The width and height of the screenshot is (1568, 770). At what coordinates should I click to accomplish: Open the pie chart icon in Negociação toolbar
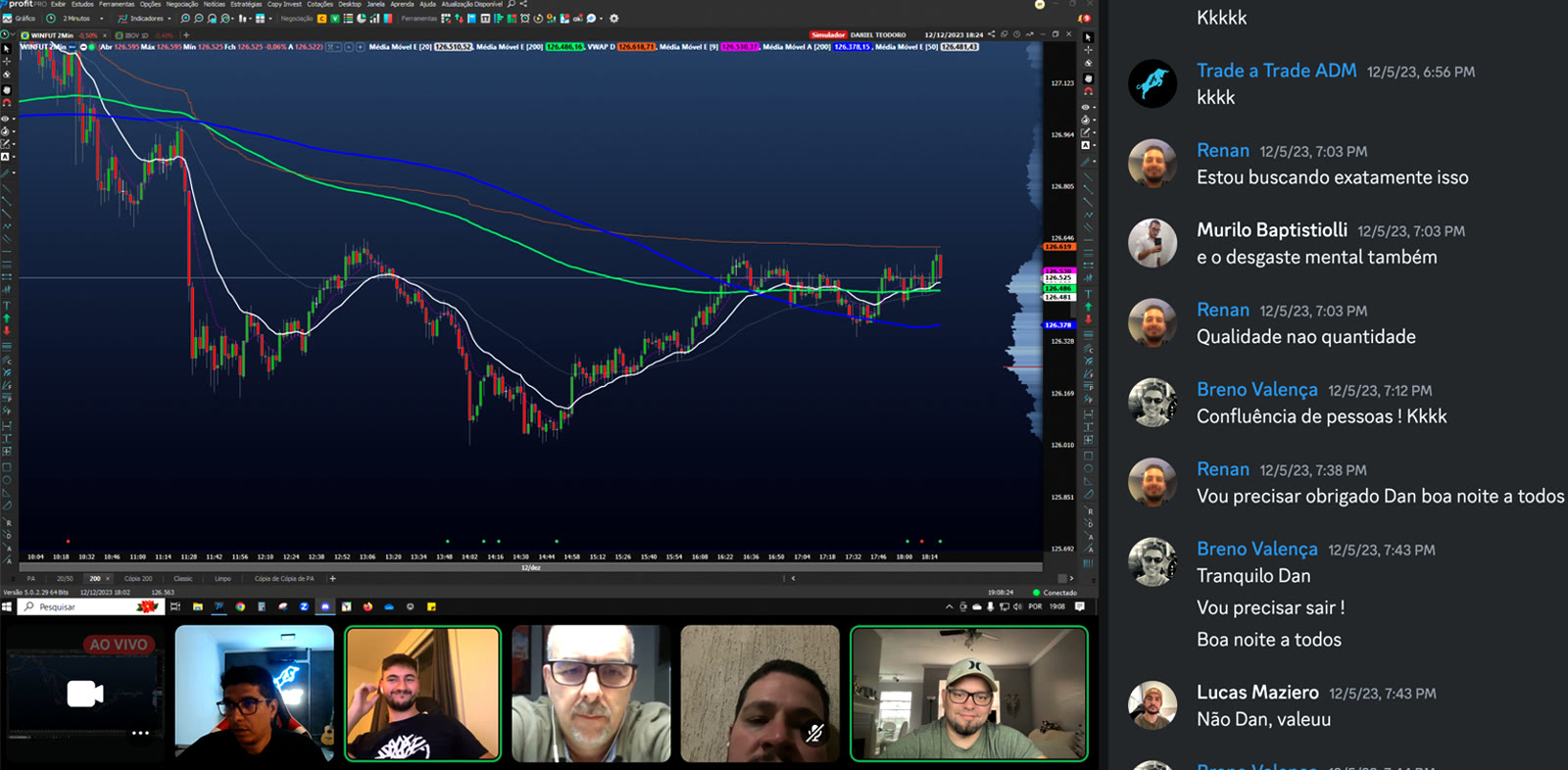(362, 18)
